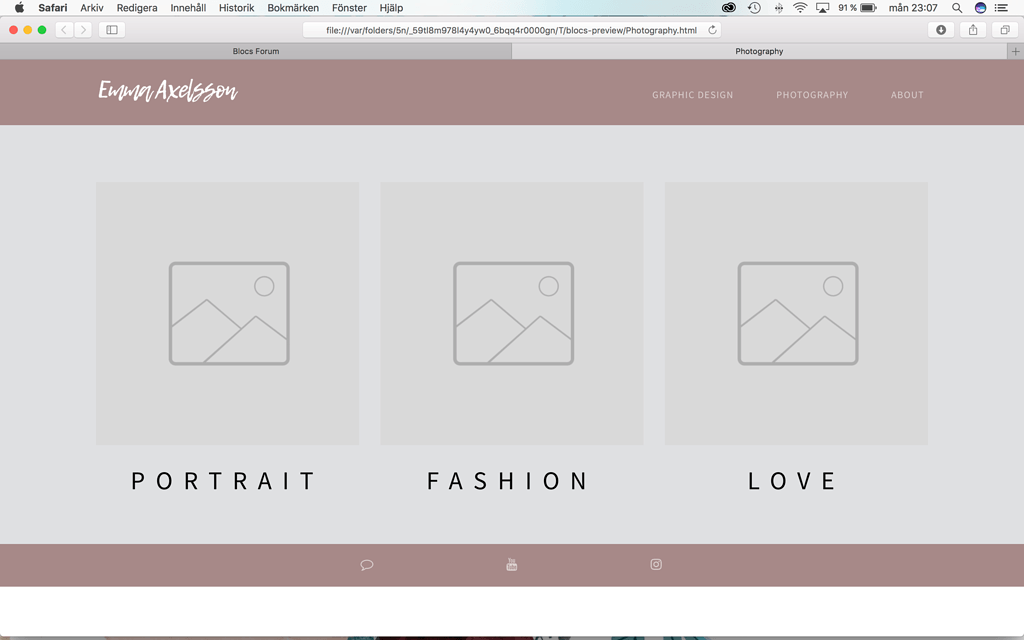Image resolution: width=1024 pixels, height=640 pixels.
Task: Open the Instagram icon in footer
Action: [656, 564]
